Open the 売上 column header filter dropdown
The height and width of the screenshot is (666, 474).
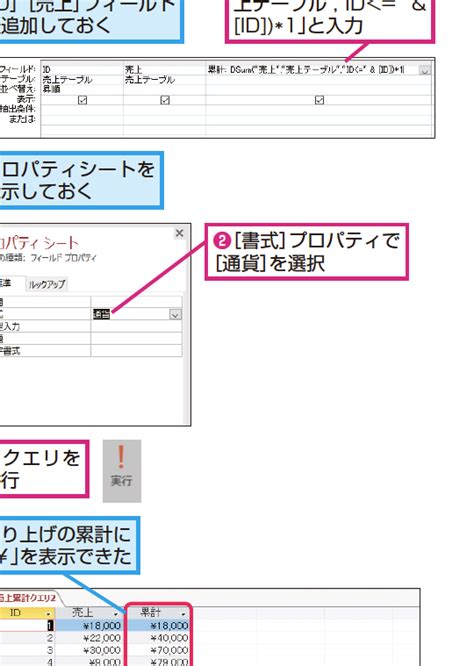pyautogui.click(x=115, y=614)
